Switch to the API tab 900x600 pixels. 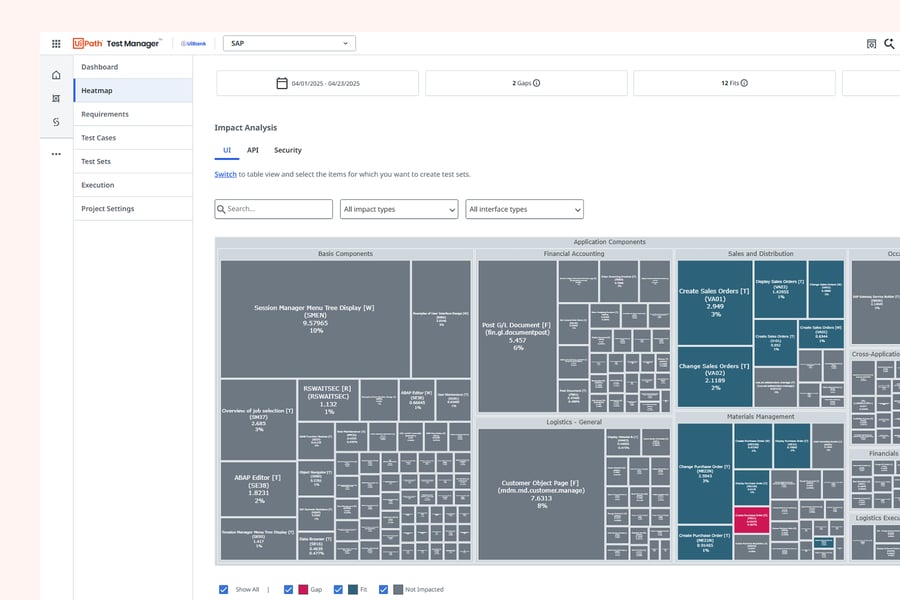point(253,150)
